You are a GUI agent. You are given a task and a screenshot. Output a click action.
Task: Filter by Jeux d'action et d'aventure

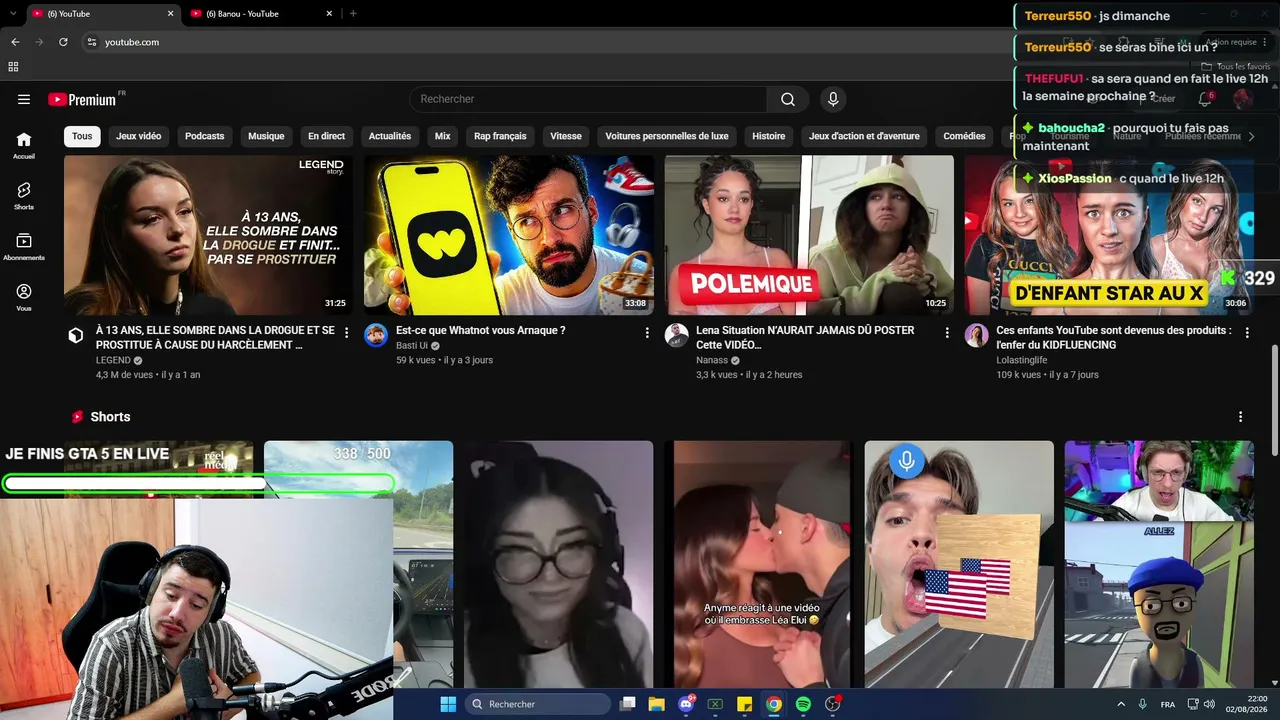864,136
